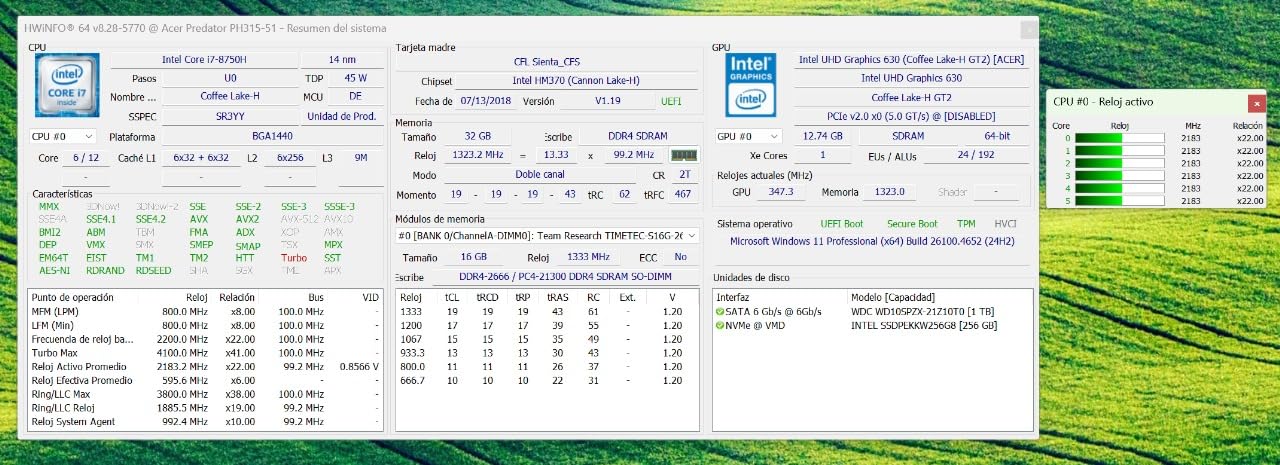Click the L3 cache 9M value

click(360, 158)
